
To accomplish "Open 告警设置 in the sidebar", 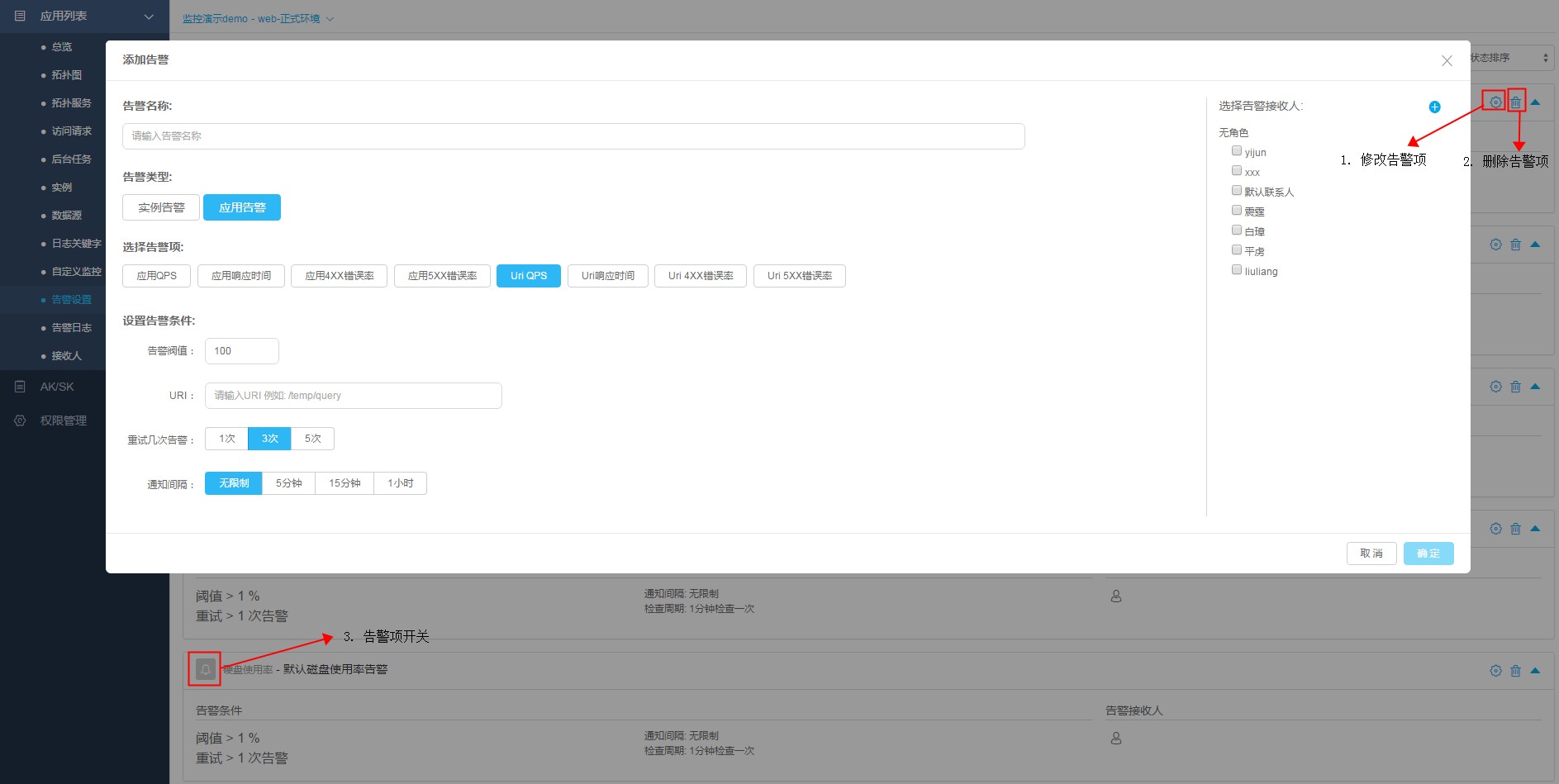I will (72, 300).
